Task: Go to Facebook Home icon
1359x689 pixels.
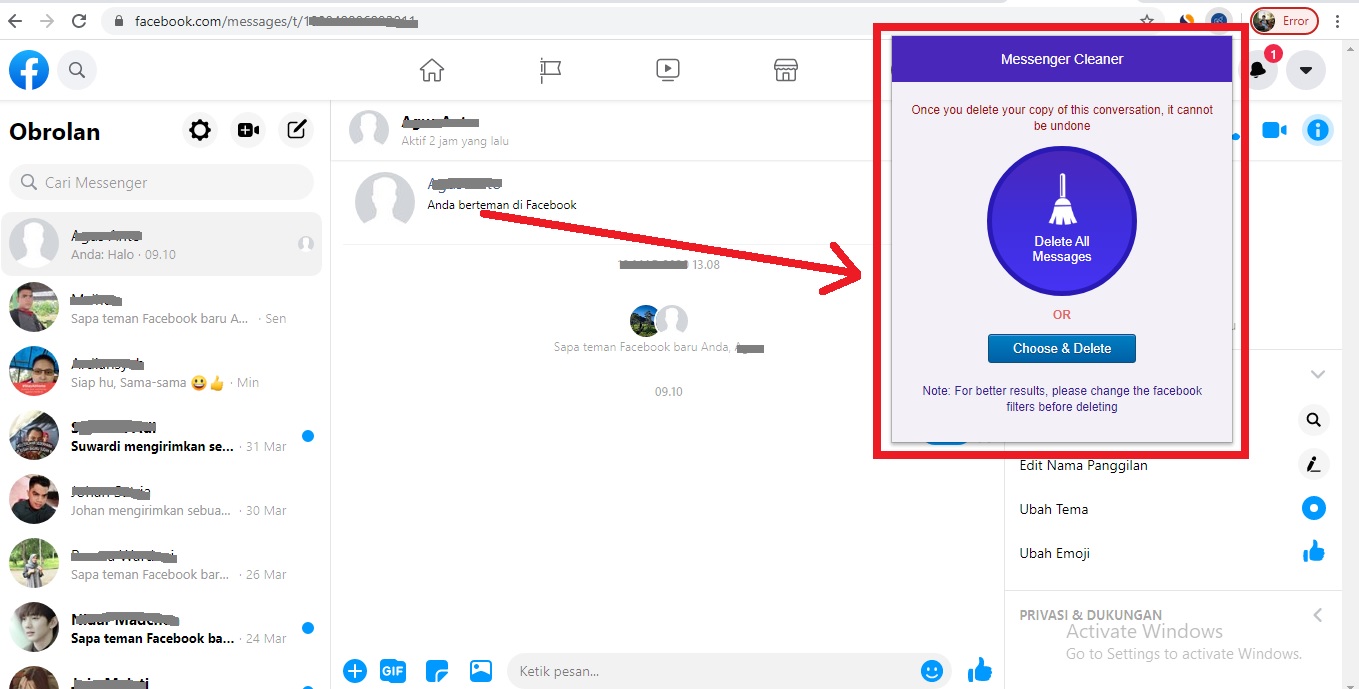Action: click(x=431, y=70)
